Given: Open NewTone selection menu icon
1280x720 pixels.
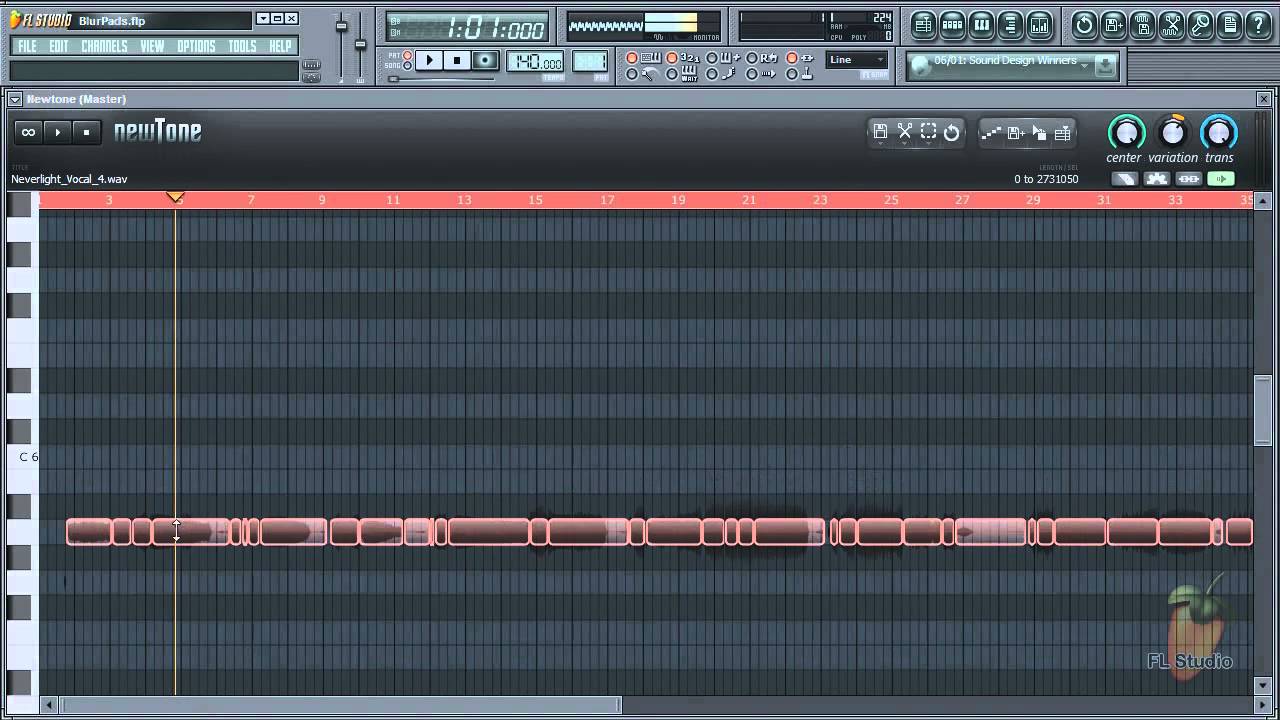Looking at the screenshot, I should [x=928, y=132].
